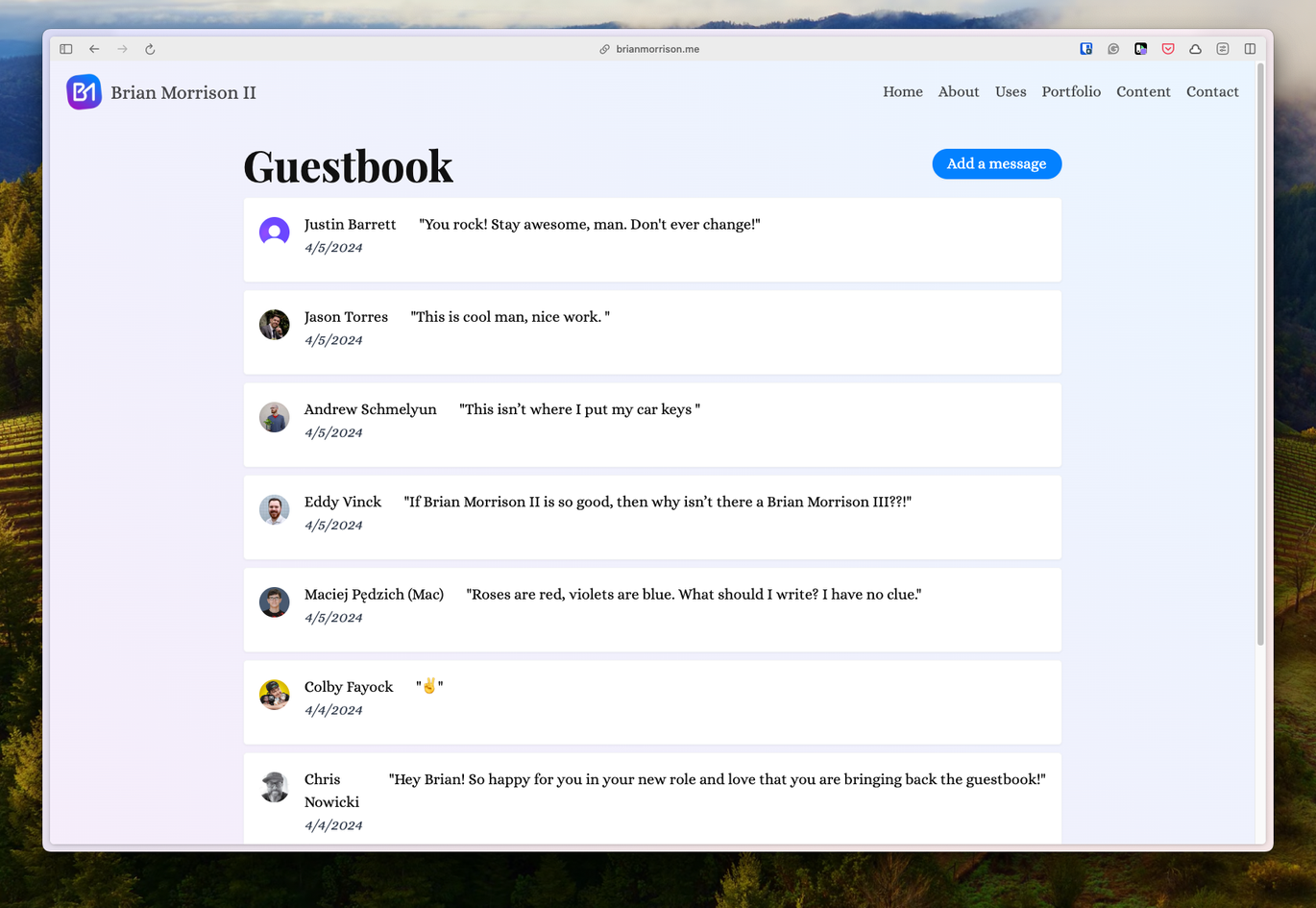
Task: Open the black extension icon with purple dot
Action: pyautogui.click(x=1140, y=49)
